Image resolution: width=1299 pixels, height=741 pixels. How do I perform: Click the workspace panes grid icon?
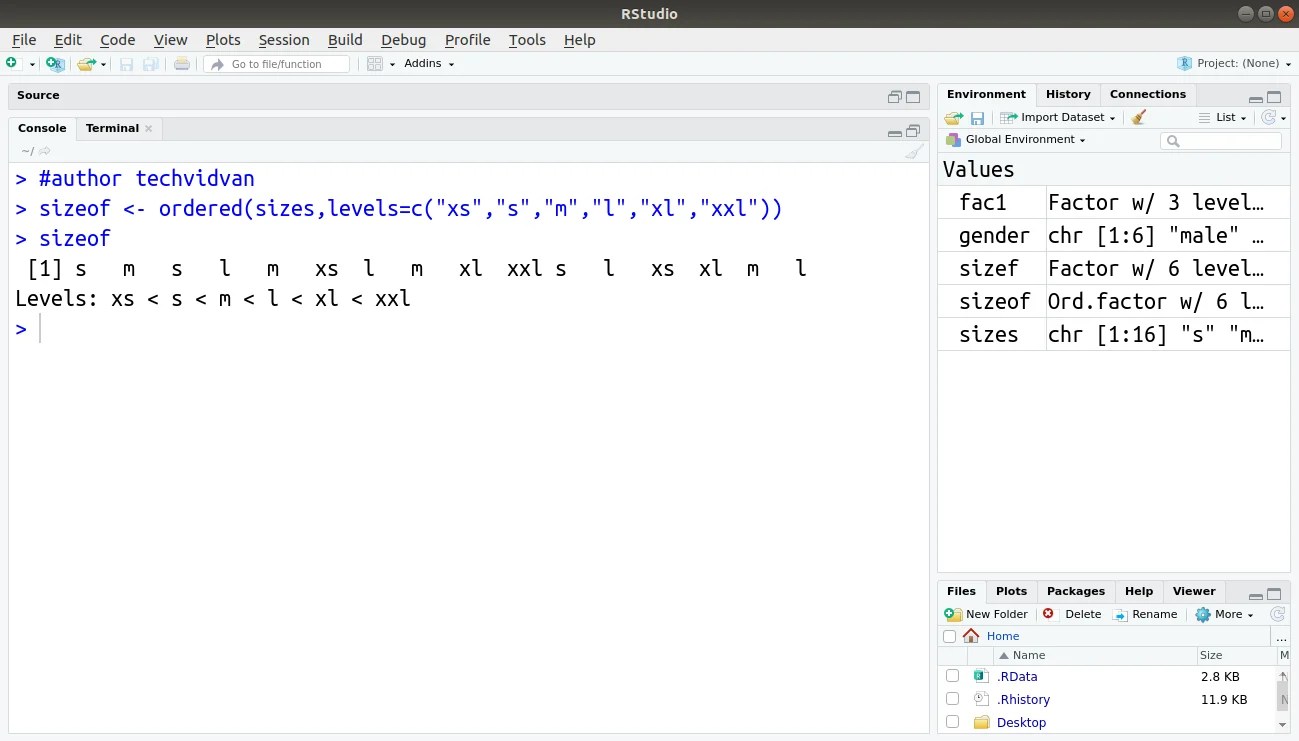click(x=375, y=64)
